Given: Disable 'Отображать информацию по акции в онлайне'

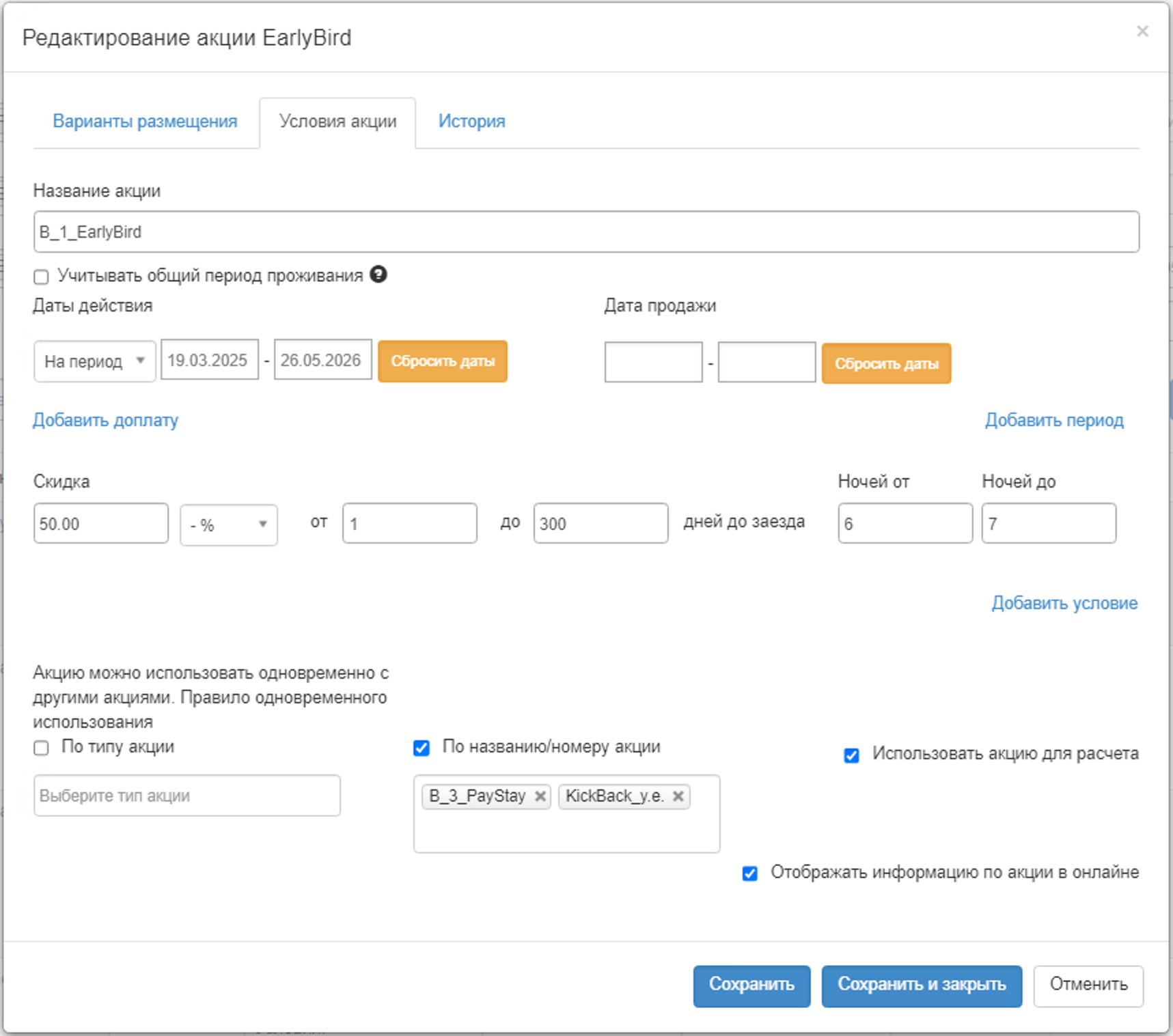Looking at the screenshot, I should pyautogui.click(x=749, y=873).
